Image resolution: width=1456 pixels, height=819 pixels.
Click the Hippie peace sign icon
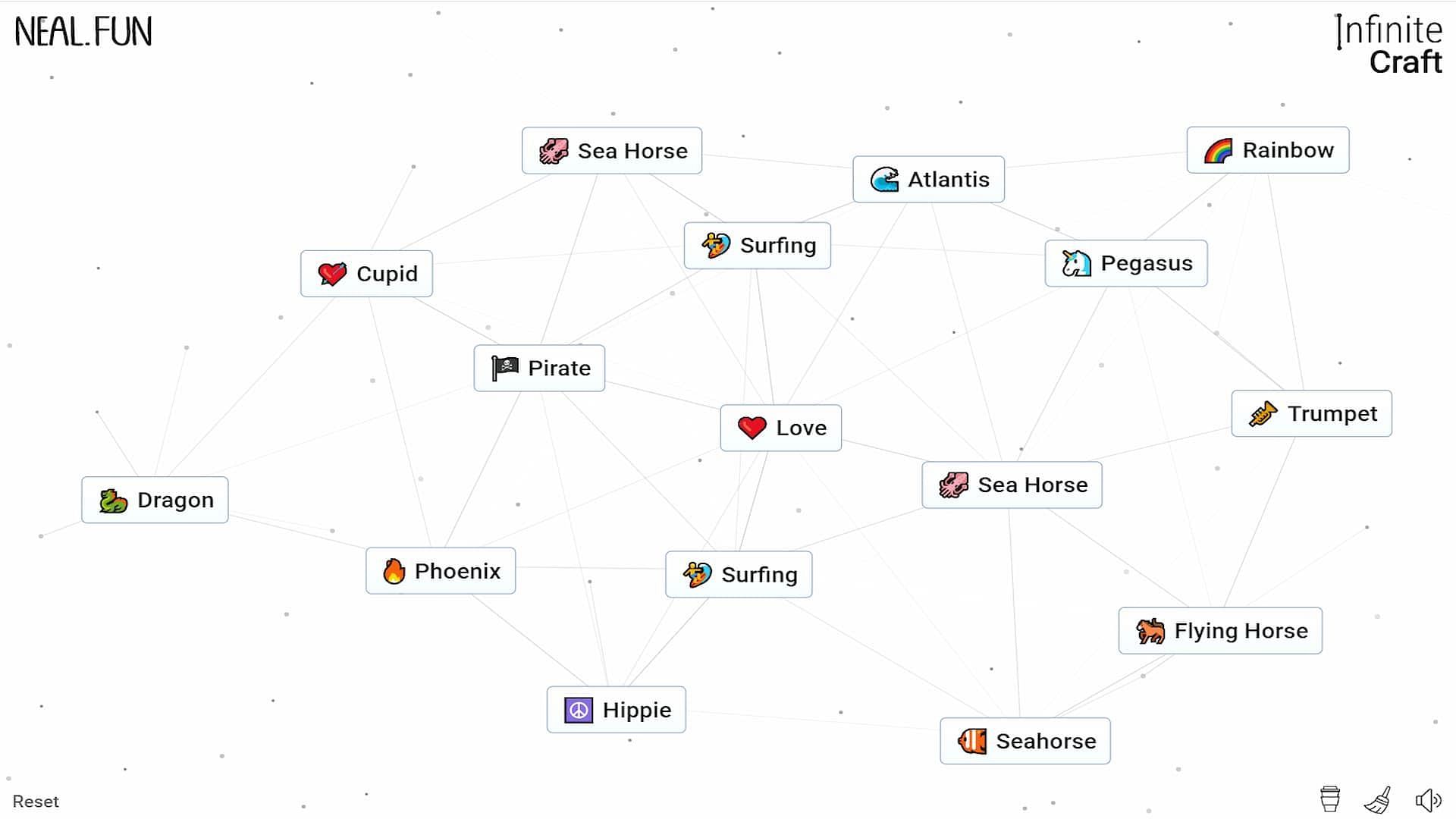[577, 709]
